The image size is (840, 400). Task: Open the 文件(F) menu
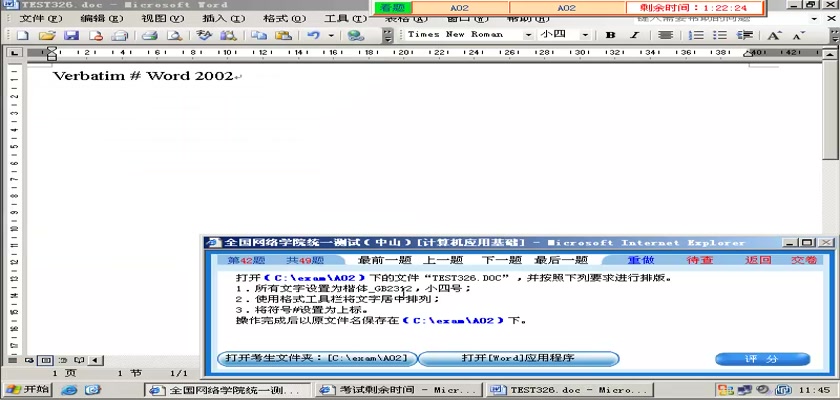41,19
